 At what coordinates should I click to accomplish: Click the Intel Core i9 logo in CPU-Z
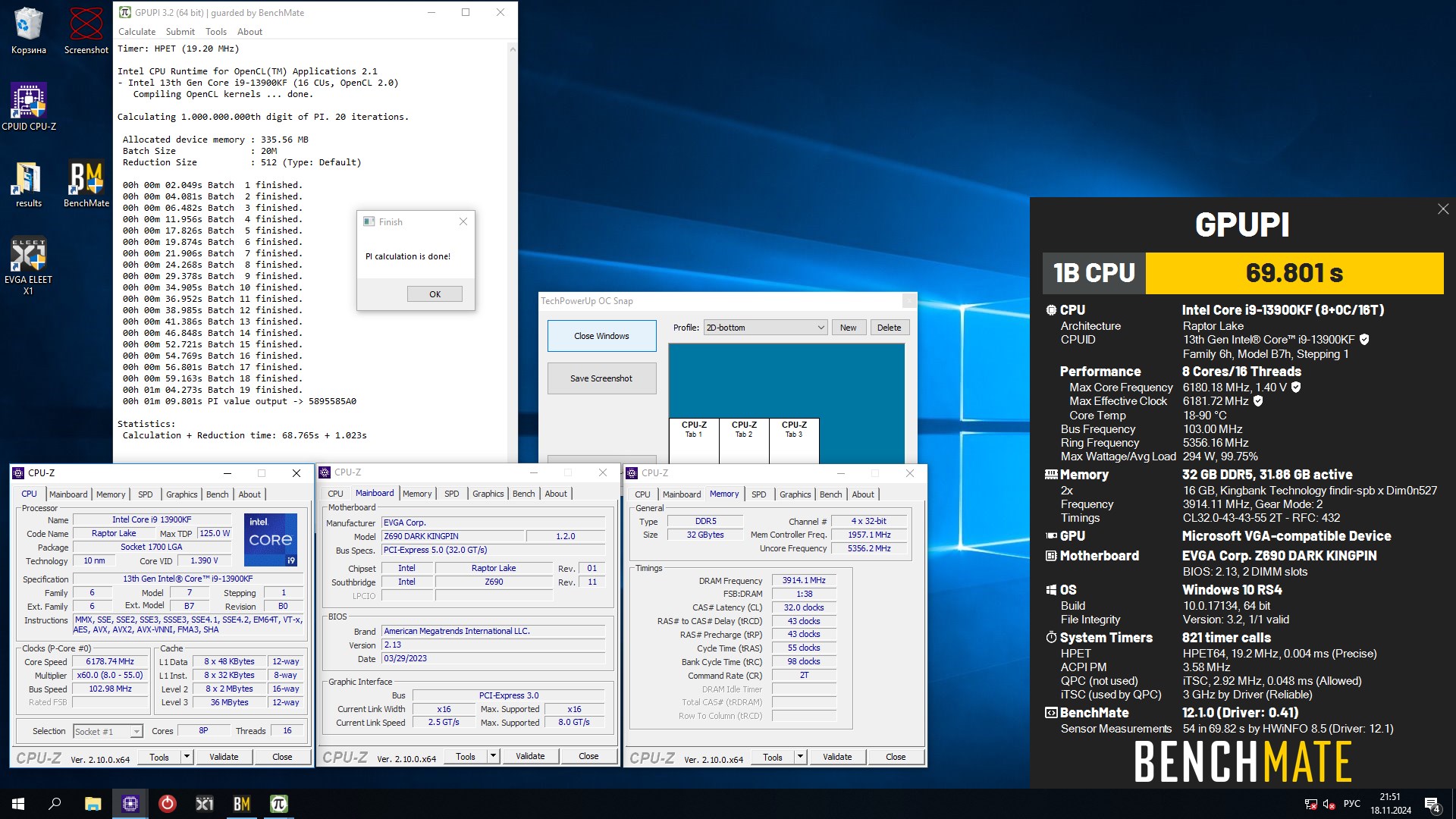tap(270, 539)
